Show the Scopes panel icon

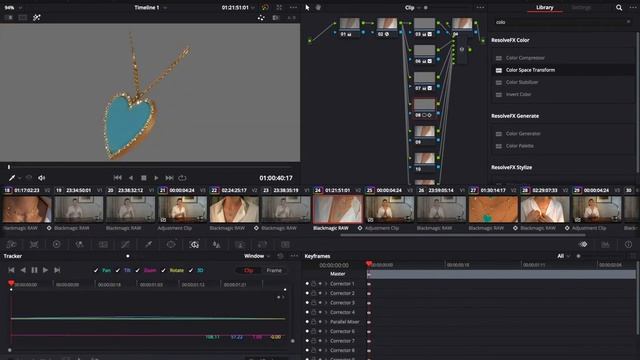pyautogui.click(x=605, y=244)
